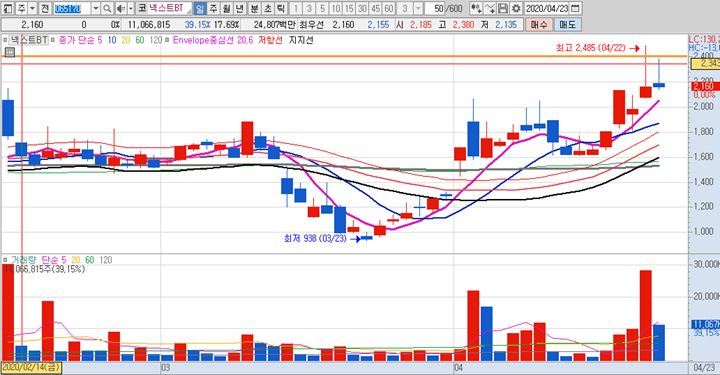Click the 넥스트BT stock name field
The width and height of the screenshot is (720, 375).
coord(169,8)
